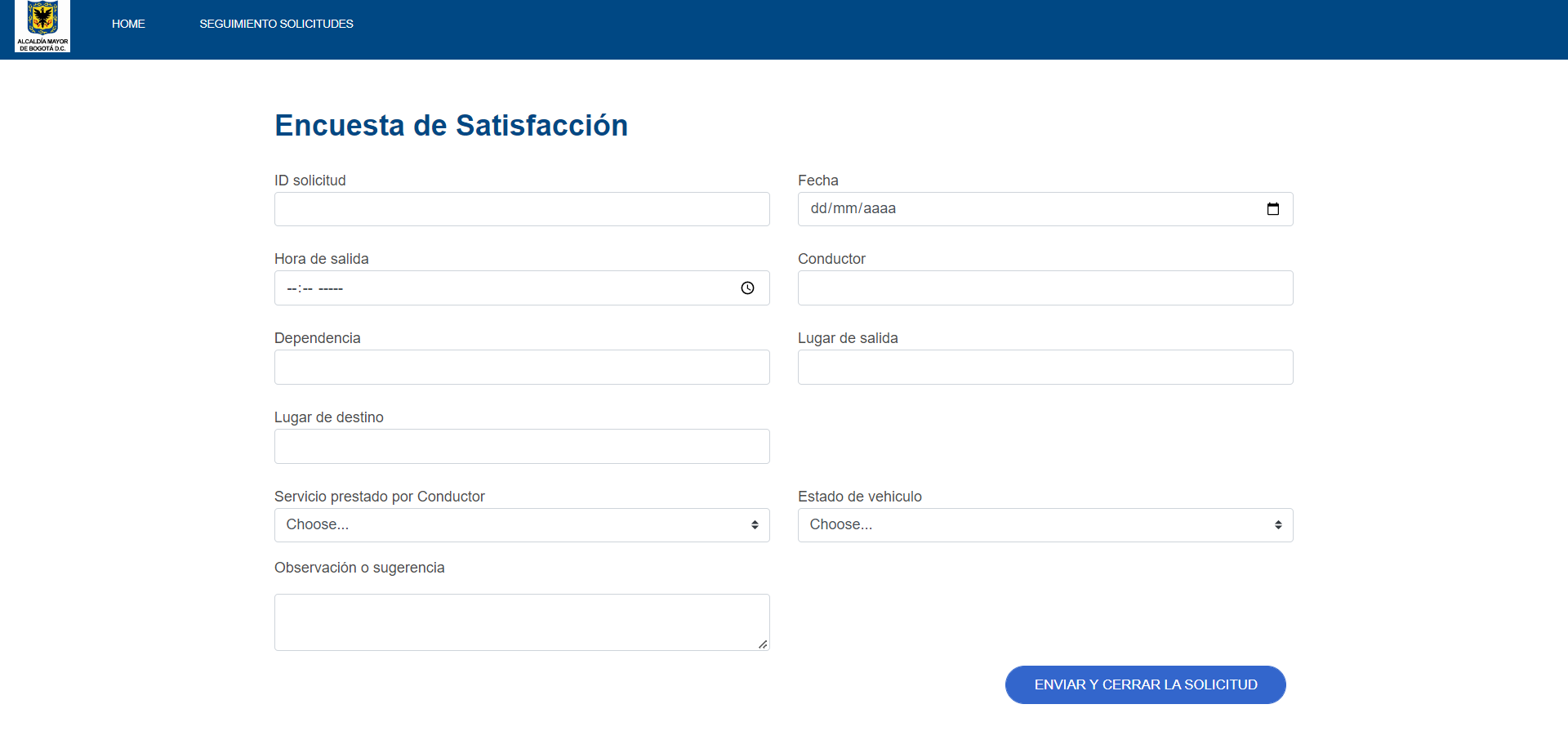
Task: Click the resize handle of the observation textarea
Action: coord(763,644)
